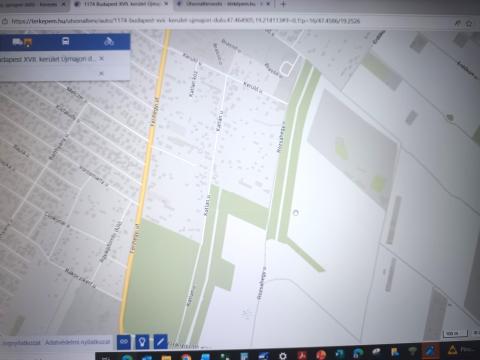Open the Adatvédelmi nyilatkozat link

[78, 342]
